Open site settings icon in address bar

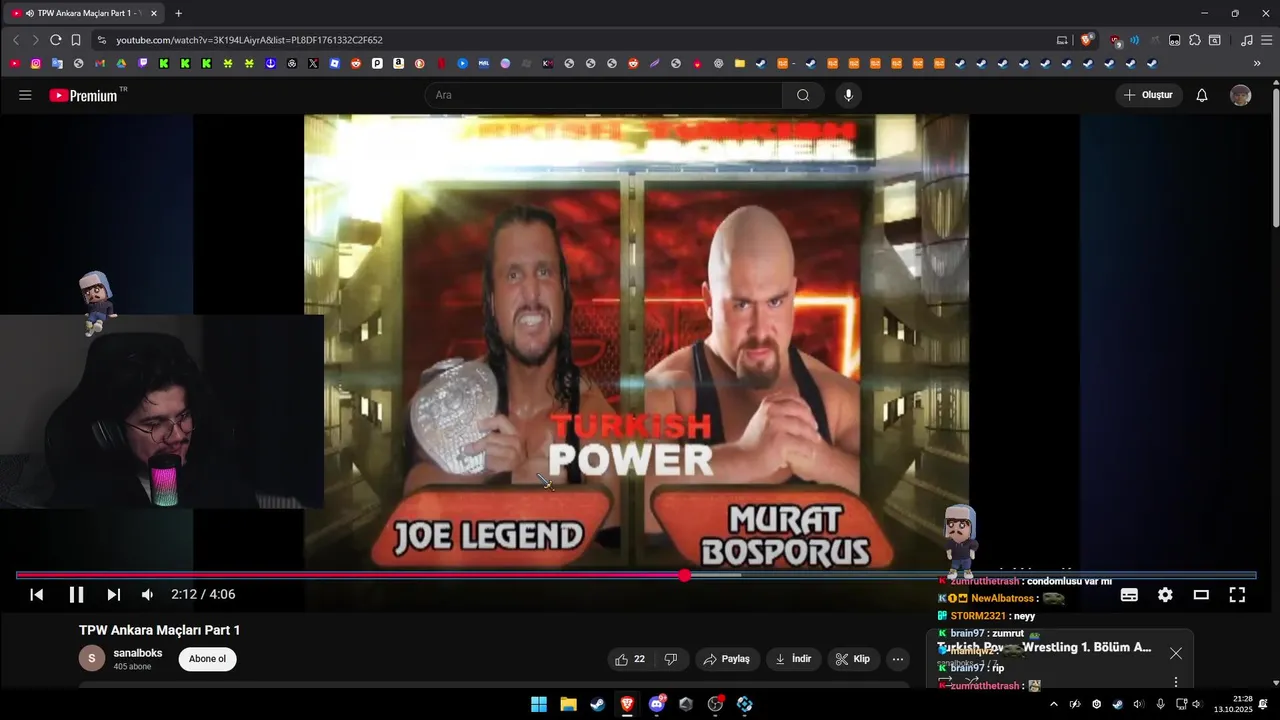tap(100, 40)
